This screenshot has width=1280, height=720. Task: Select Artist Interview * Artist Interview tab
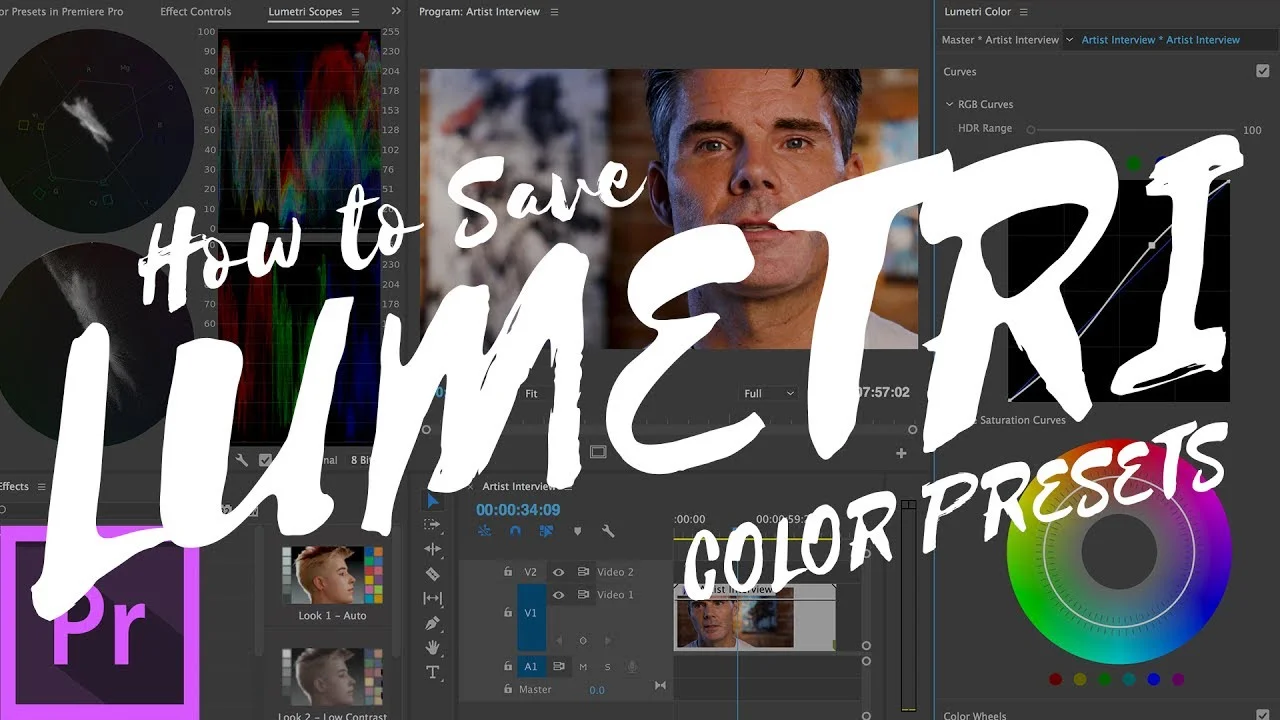click(x=1160, y=40)
